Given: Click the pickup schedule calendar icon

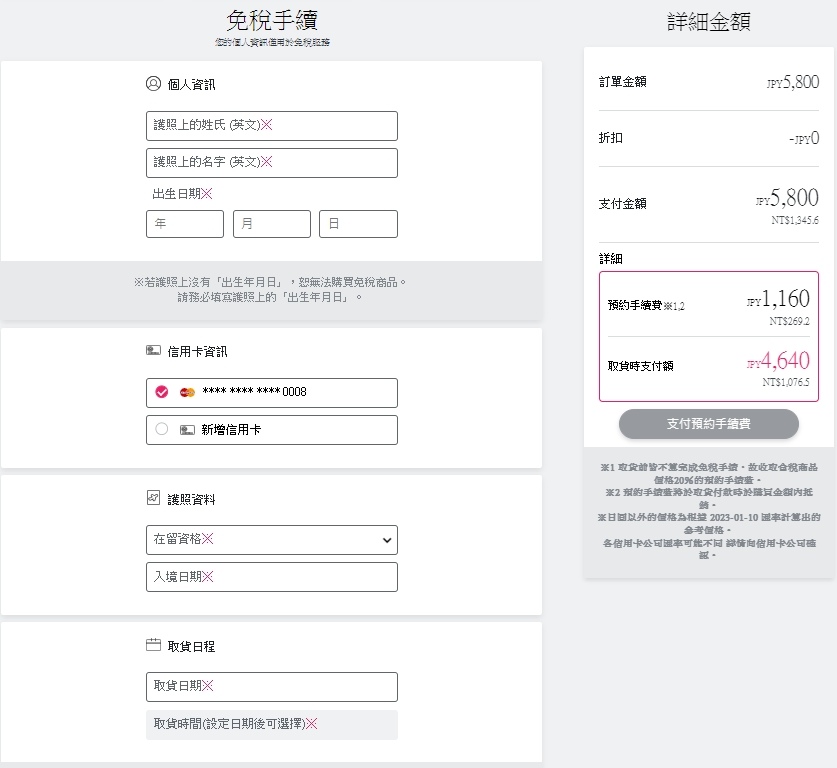Looking at the screenshot, I should coord(153,645).
